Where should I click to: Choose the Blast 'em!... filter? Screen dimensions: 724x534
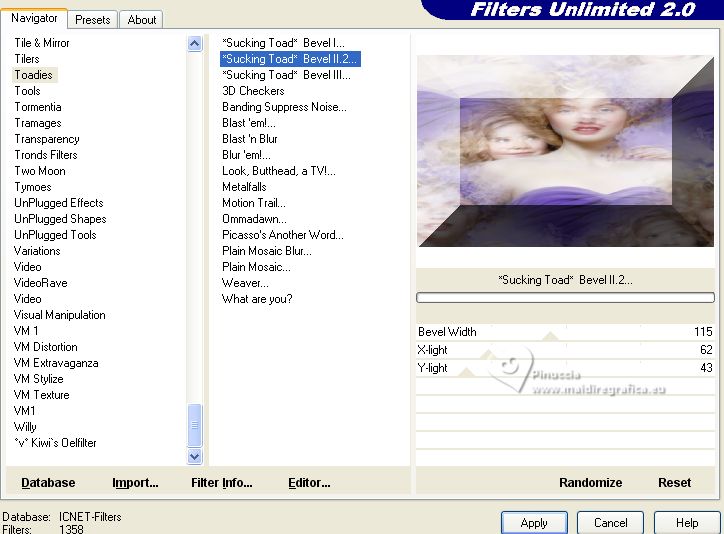point(248,123)
